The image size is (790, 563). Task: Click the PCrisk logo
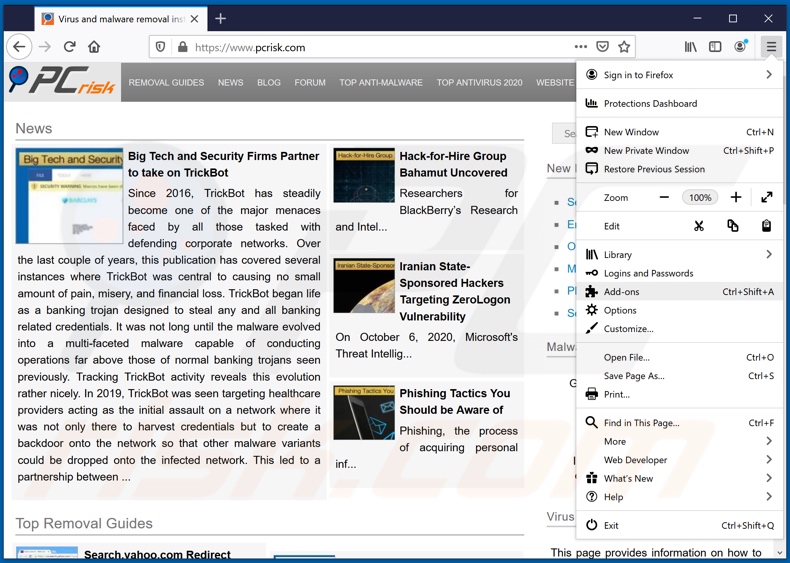coord(62,81)
